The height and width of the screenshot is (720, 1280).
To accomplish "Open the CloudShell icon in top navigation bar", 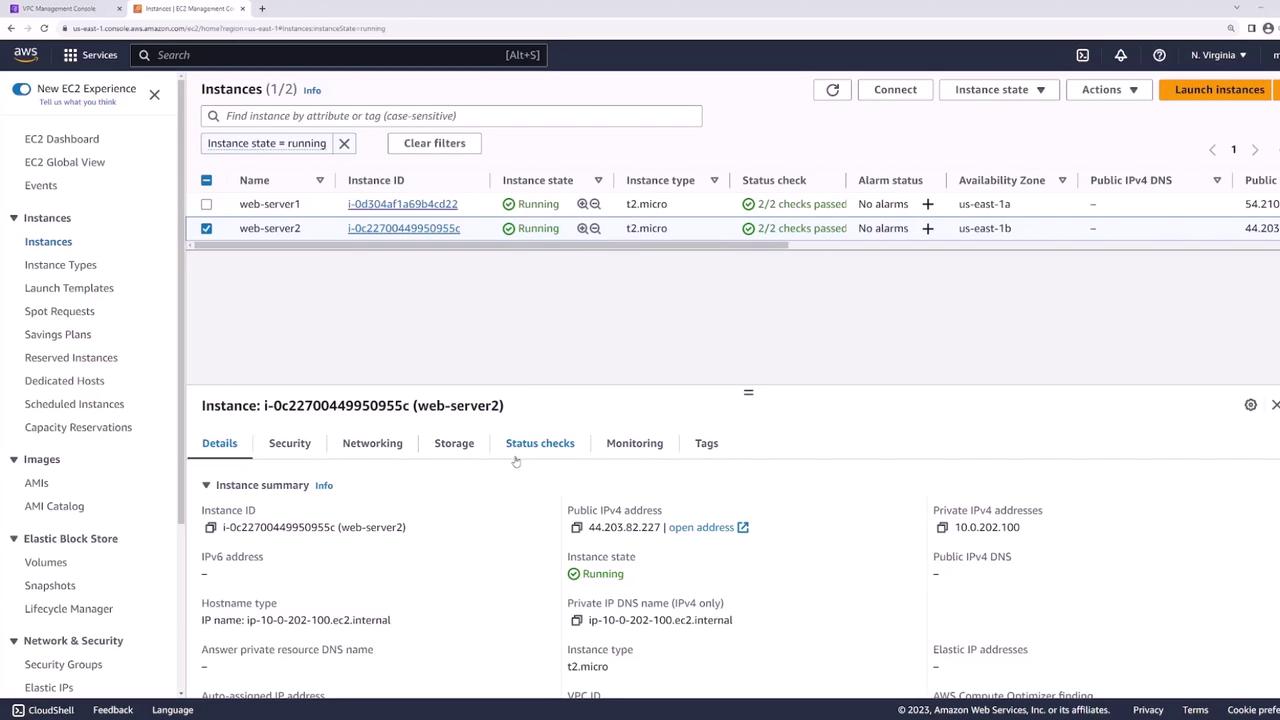I will coord(1082,55).
